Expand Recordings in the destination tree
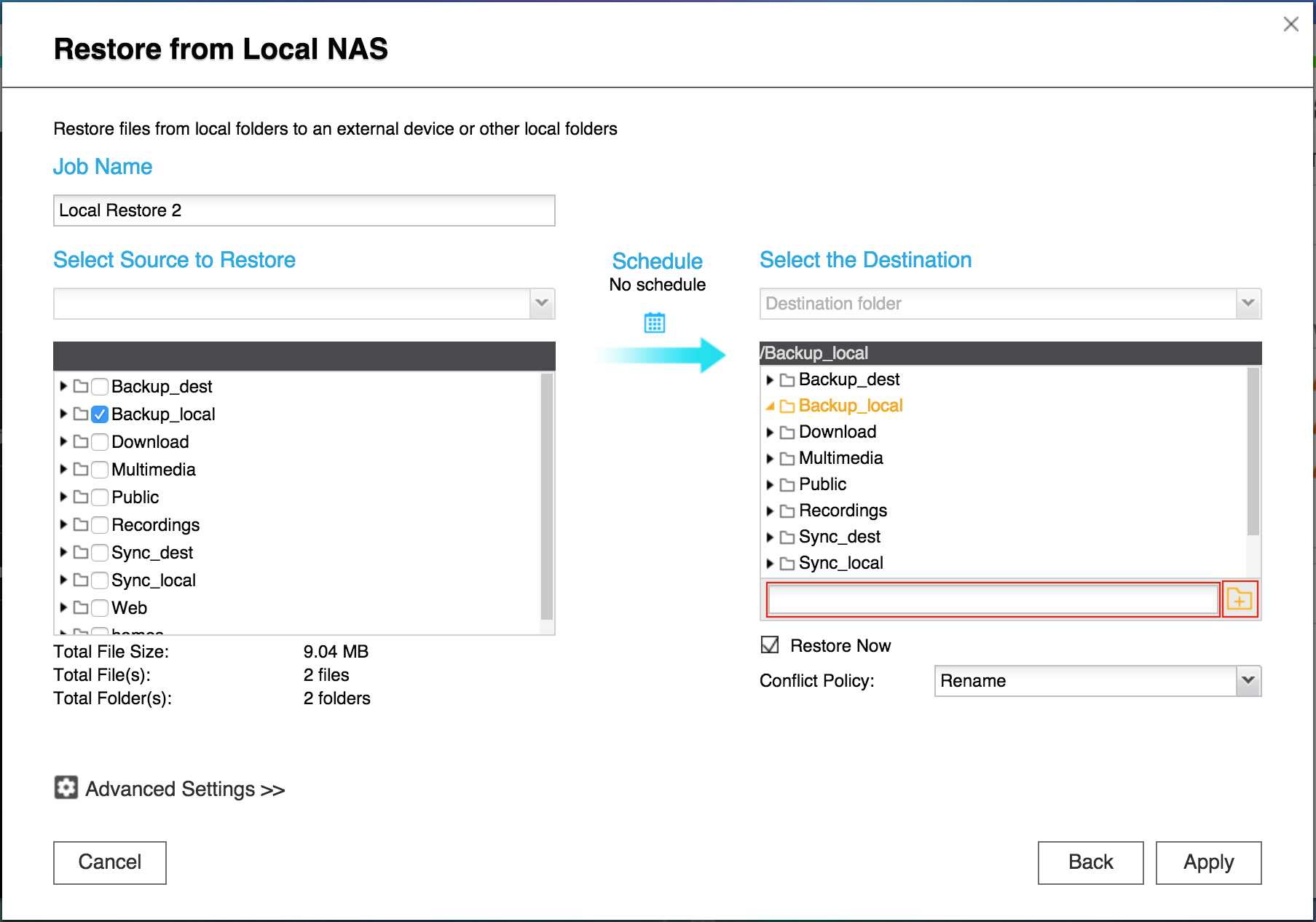 pyautogui.click(x=770, y=511)
